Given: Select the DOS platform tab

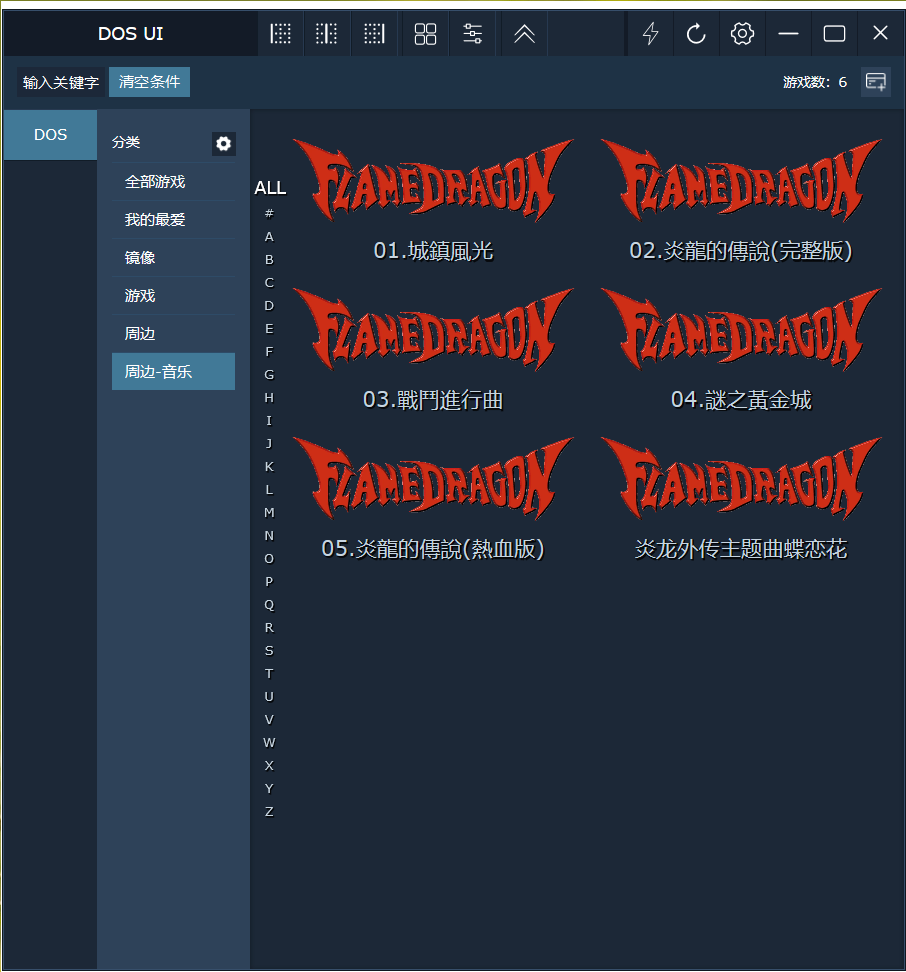Looking at the screenshot, I should (x=50, y=135).
